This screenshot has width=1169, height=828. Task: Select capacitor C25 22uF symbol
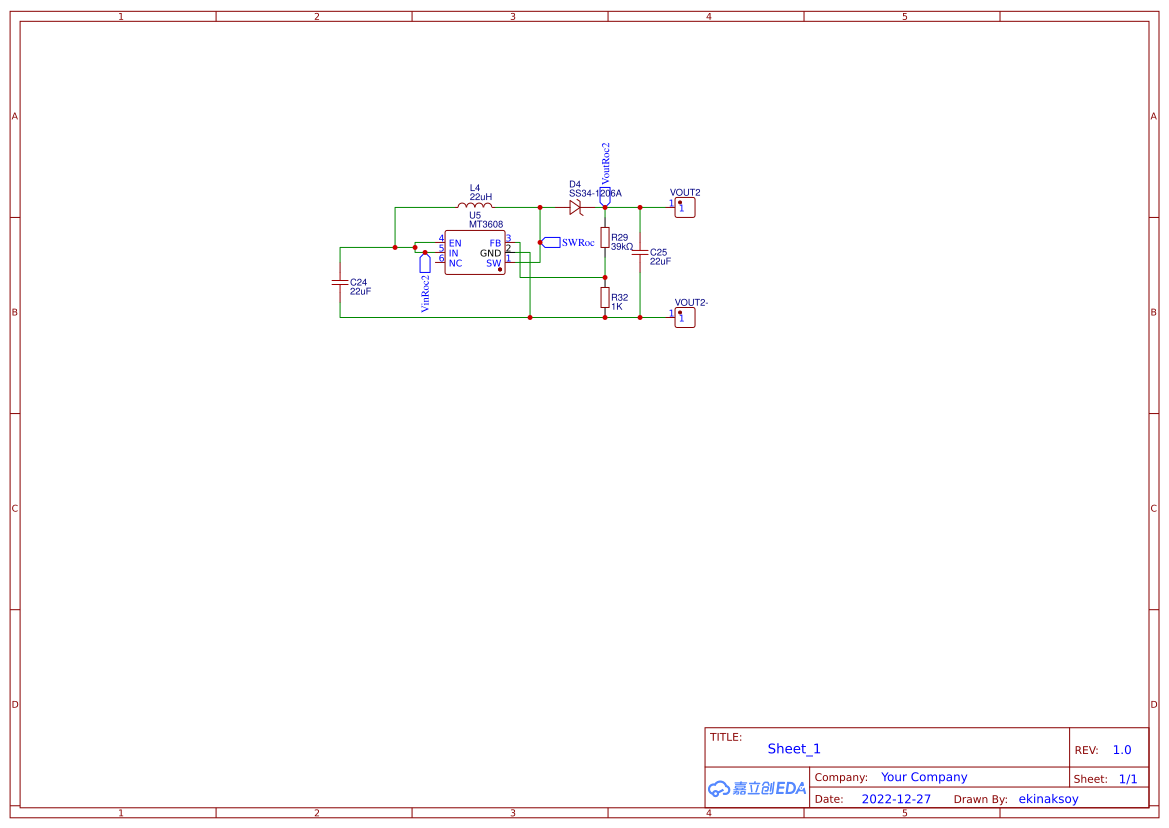click(640, 253)
